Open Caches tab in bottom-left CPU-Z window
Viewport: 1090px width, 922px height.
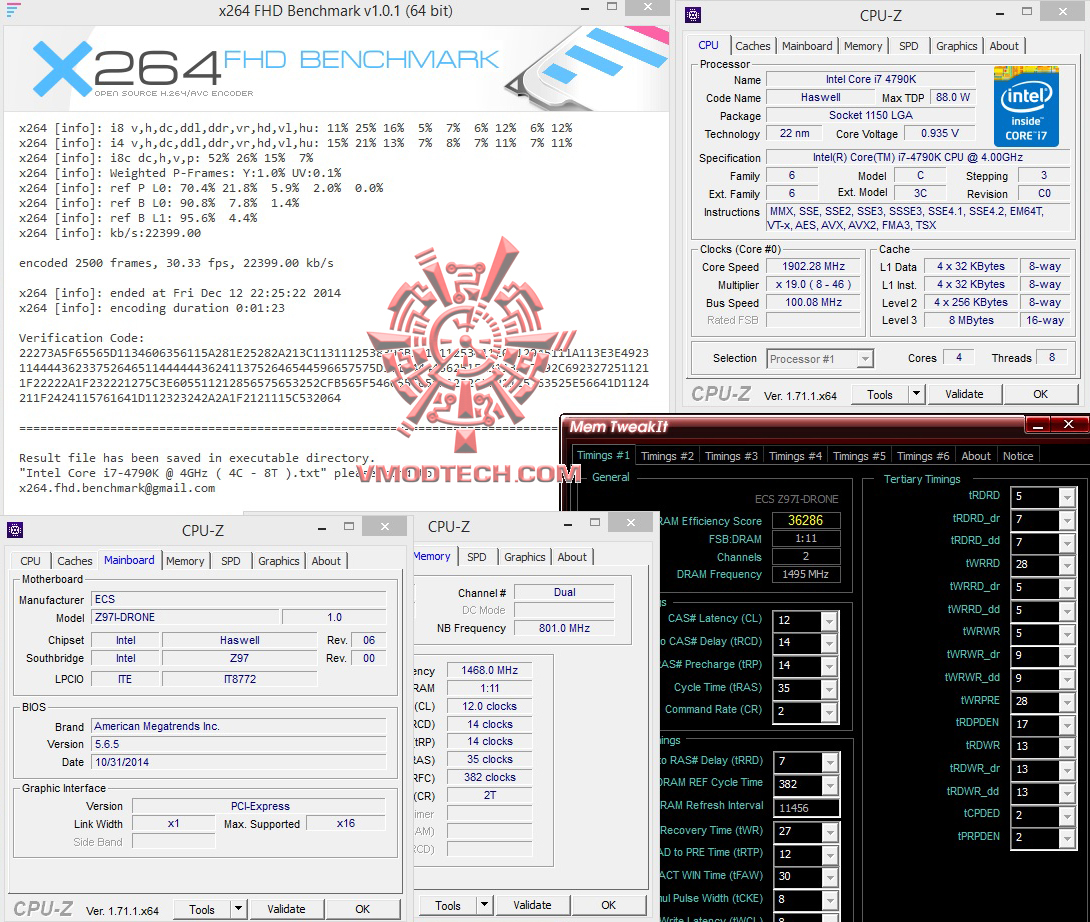tap(74, 561)
